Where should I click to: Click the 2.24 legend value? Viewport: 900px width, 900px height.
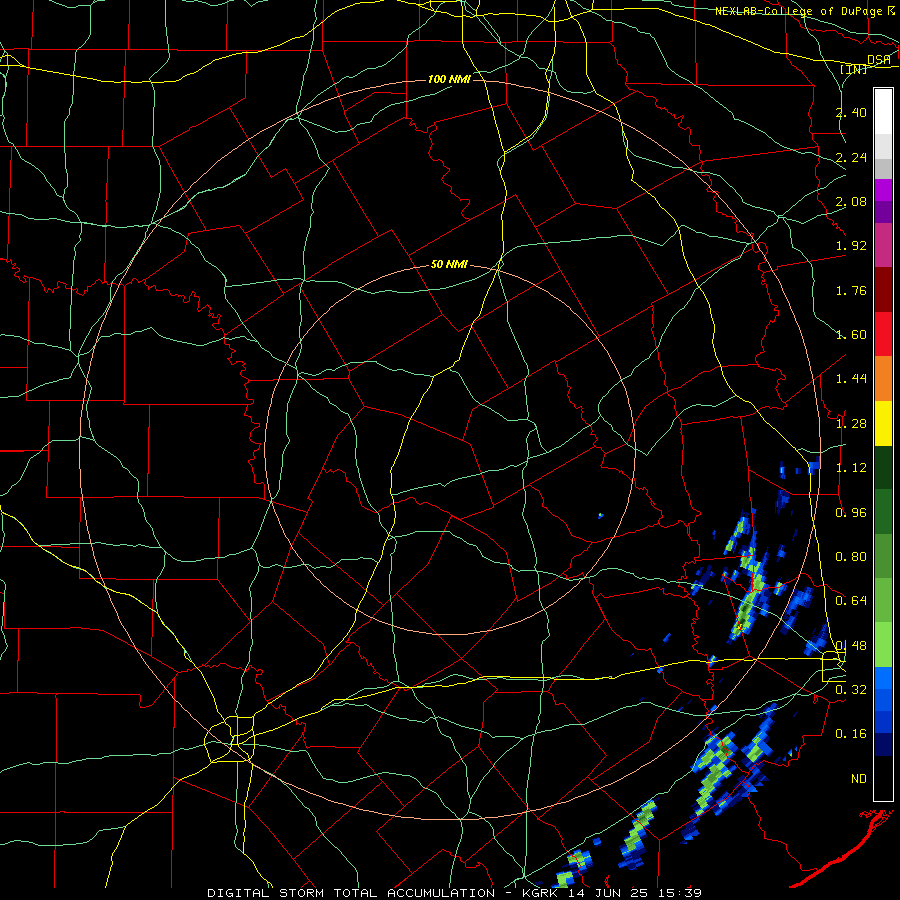click(851, 157)
